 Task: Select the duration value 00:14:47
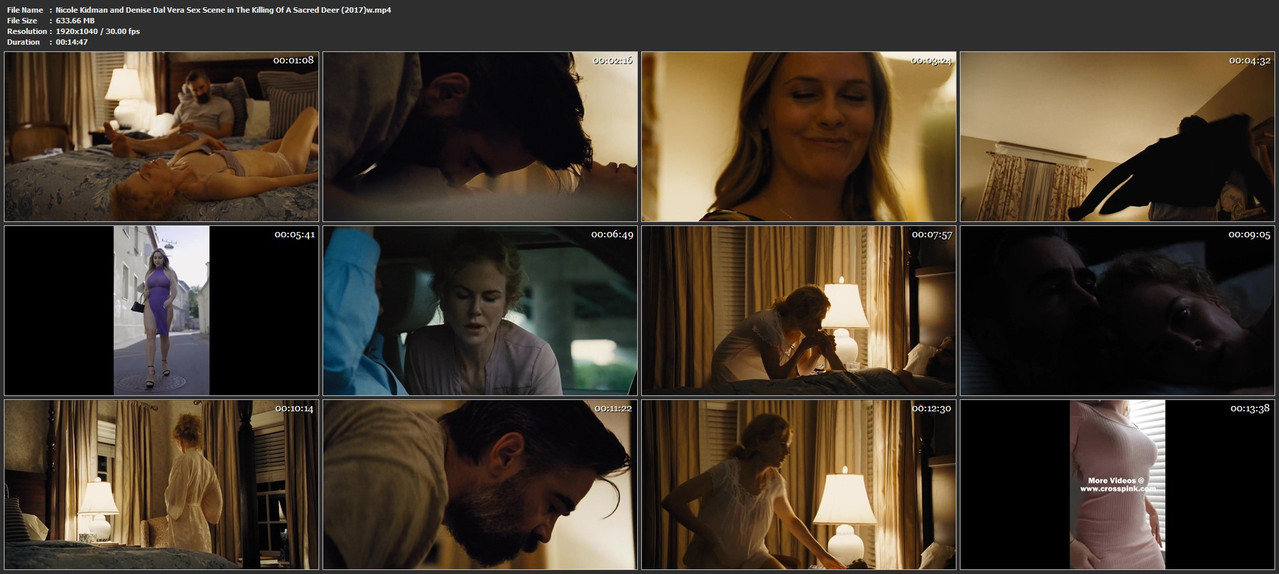[x=74, y=42]
